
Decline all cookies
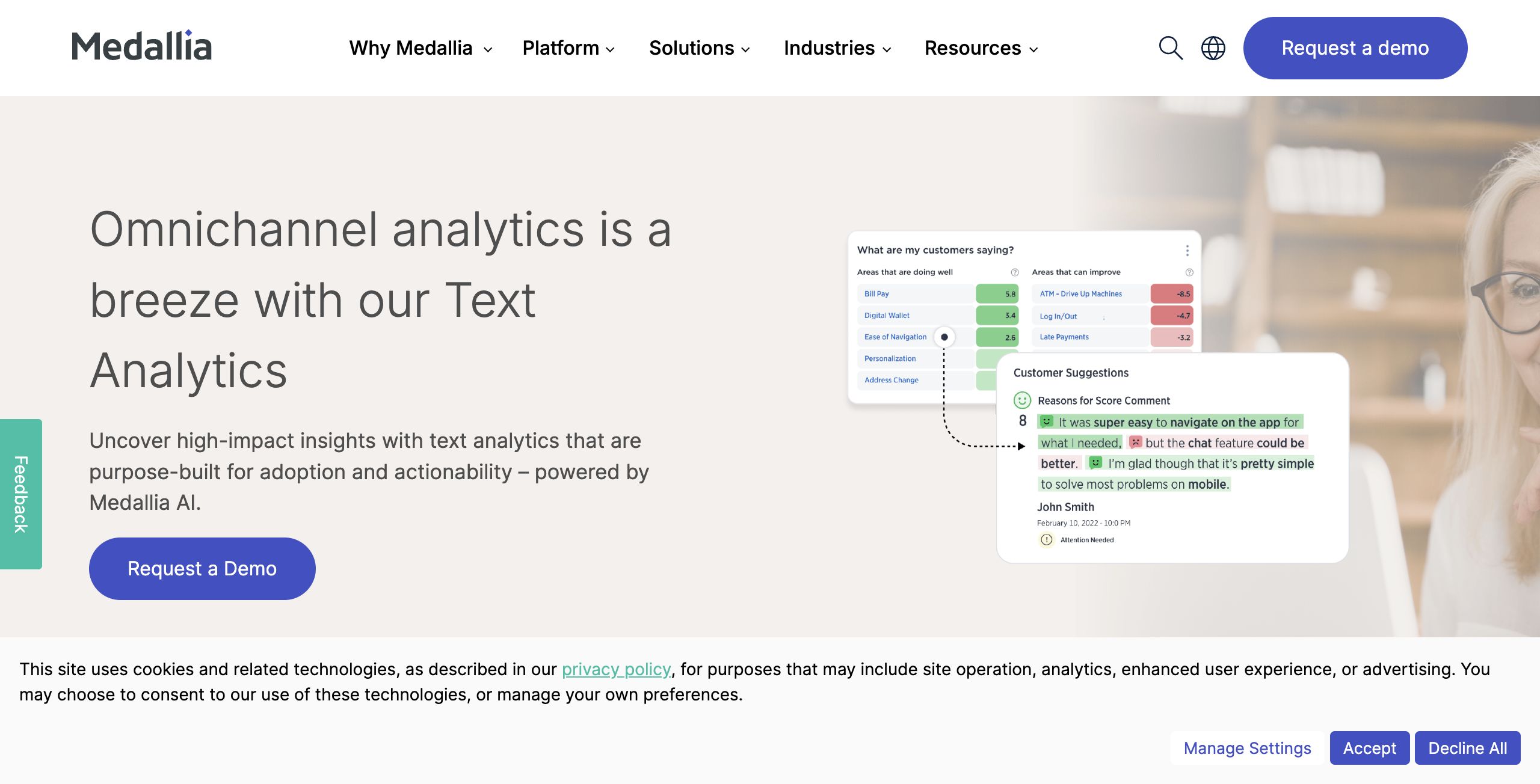(1467, 748)
